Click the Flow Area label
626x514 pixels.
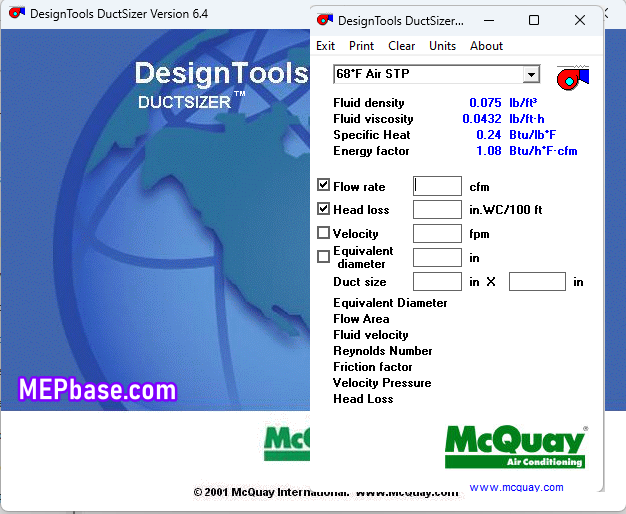pyautogui.click(x=361, y=319)
